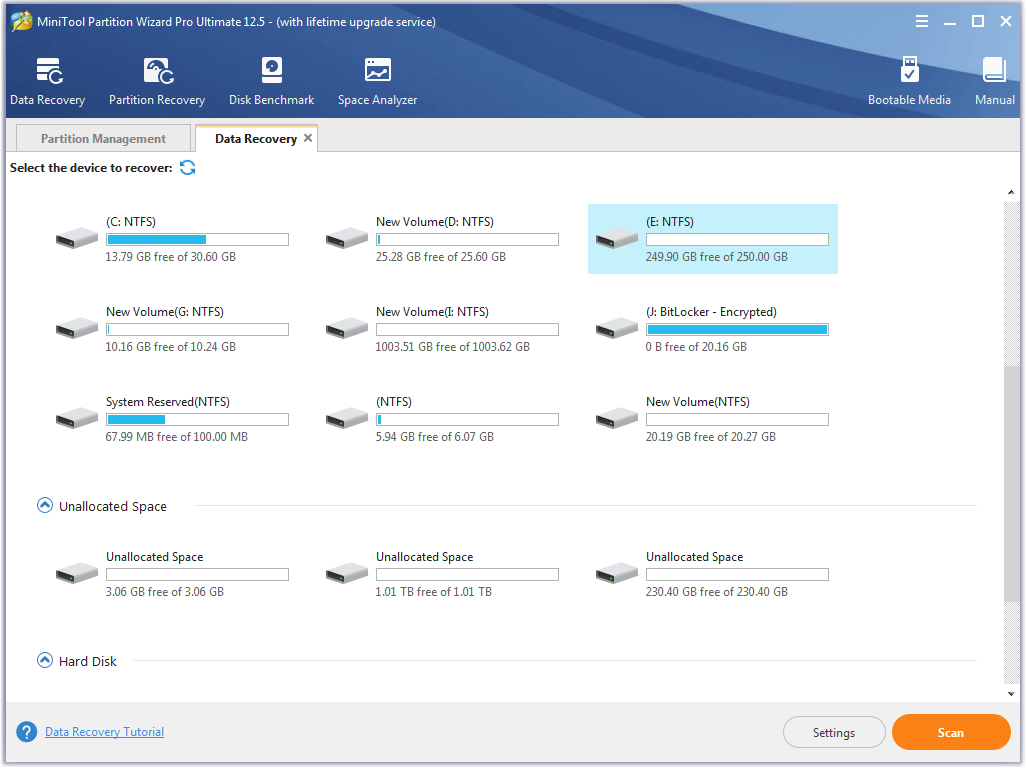Open the Settings button
The image size is (1027, 768).
coord(834,732)
